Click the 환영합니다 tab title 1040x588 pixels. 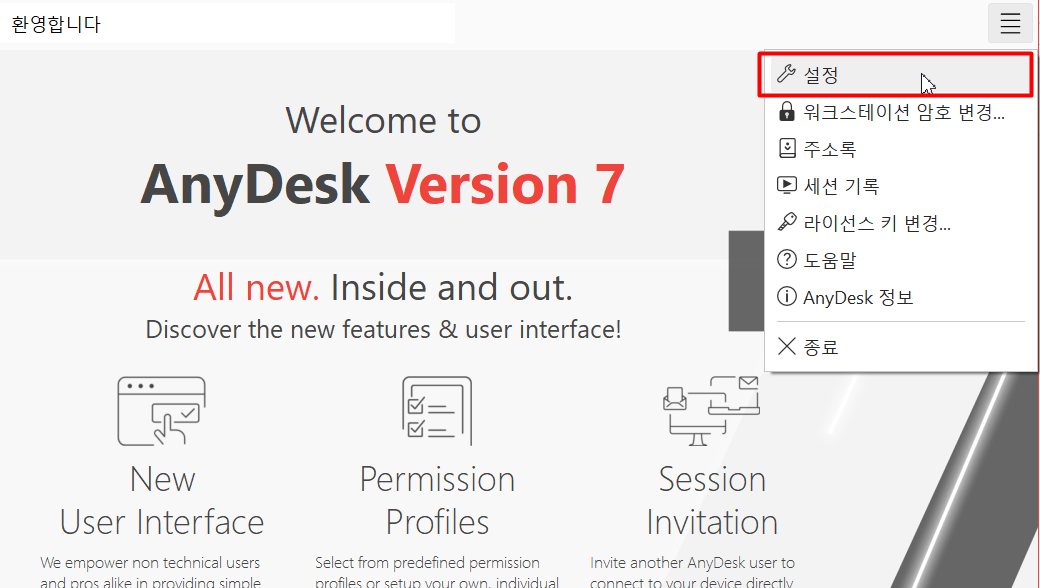click(56, 25)
